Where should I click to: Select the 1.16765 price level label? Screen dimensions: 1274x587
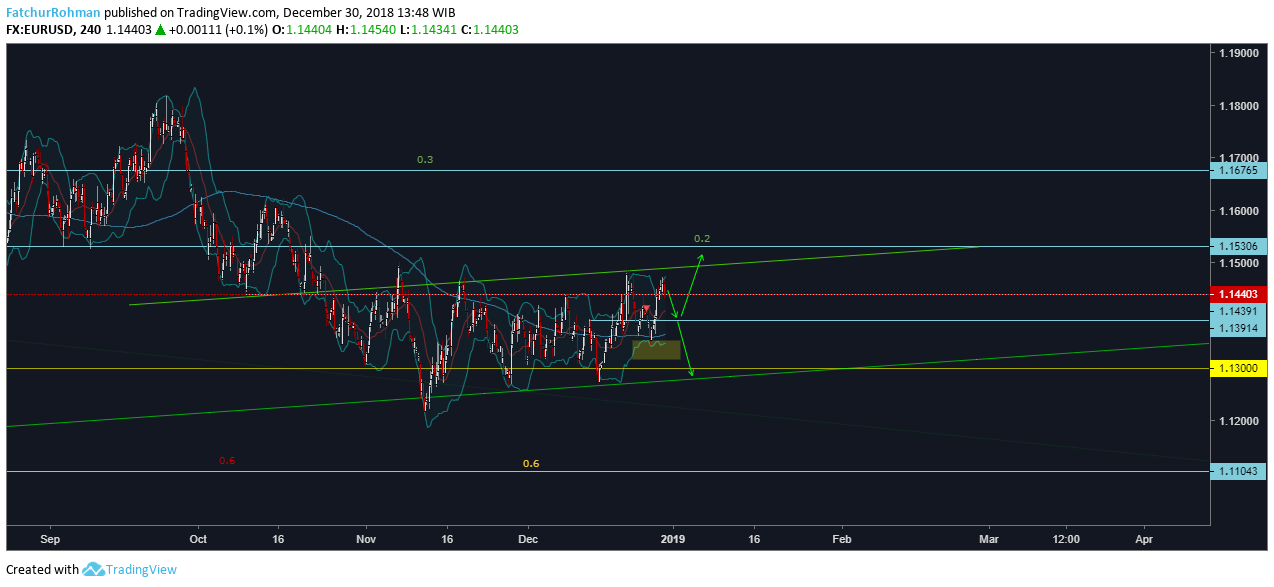[x=1239, y=171]
